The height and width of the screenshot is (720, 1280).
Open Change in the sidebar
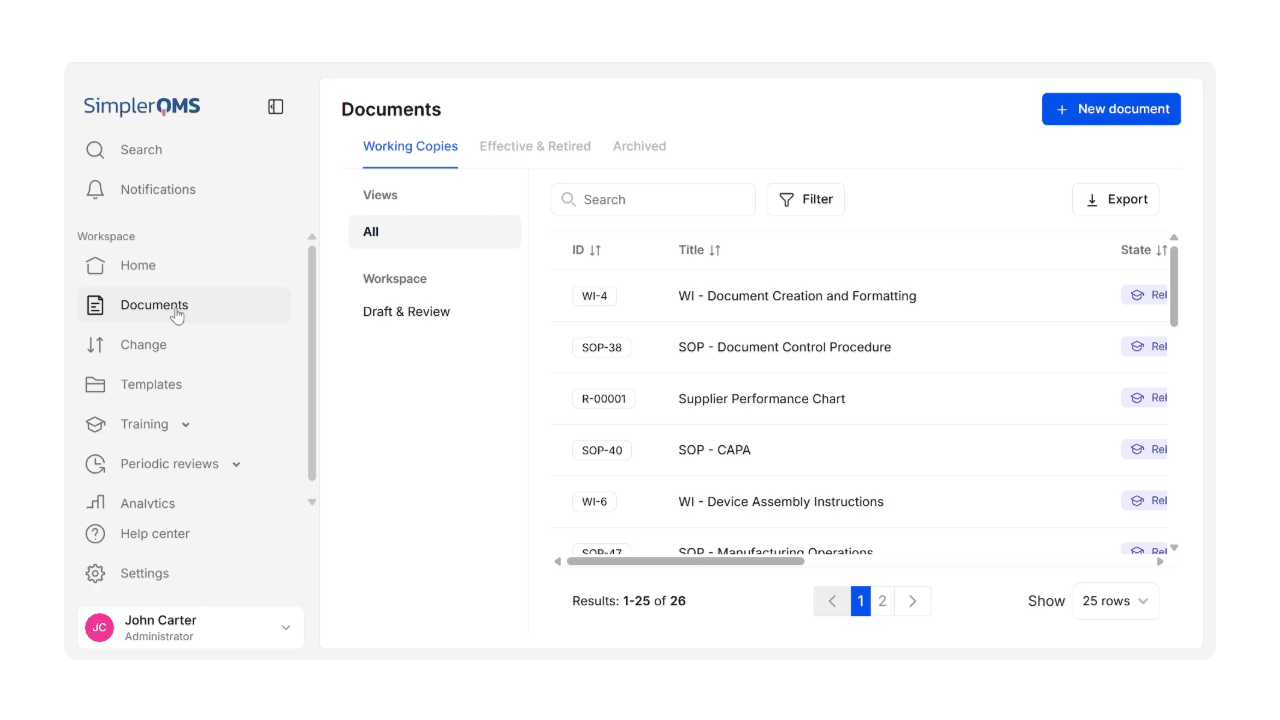143,345
